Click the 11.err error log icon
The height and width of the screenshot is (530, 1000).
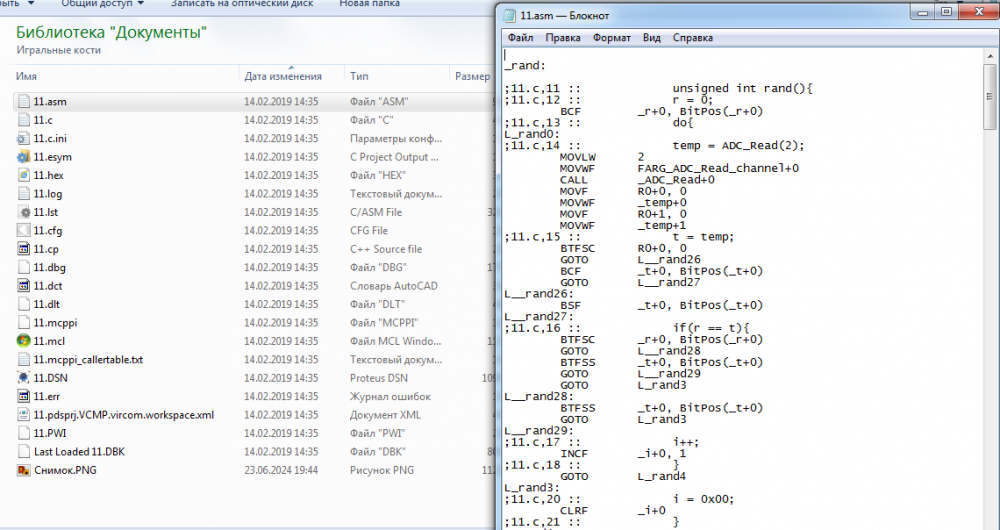pyautogui.click(x=24, y=397)
